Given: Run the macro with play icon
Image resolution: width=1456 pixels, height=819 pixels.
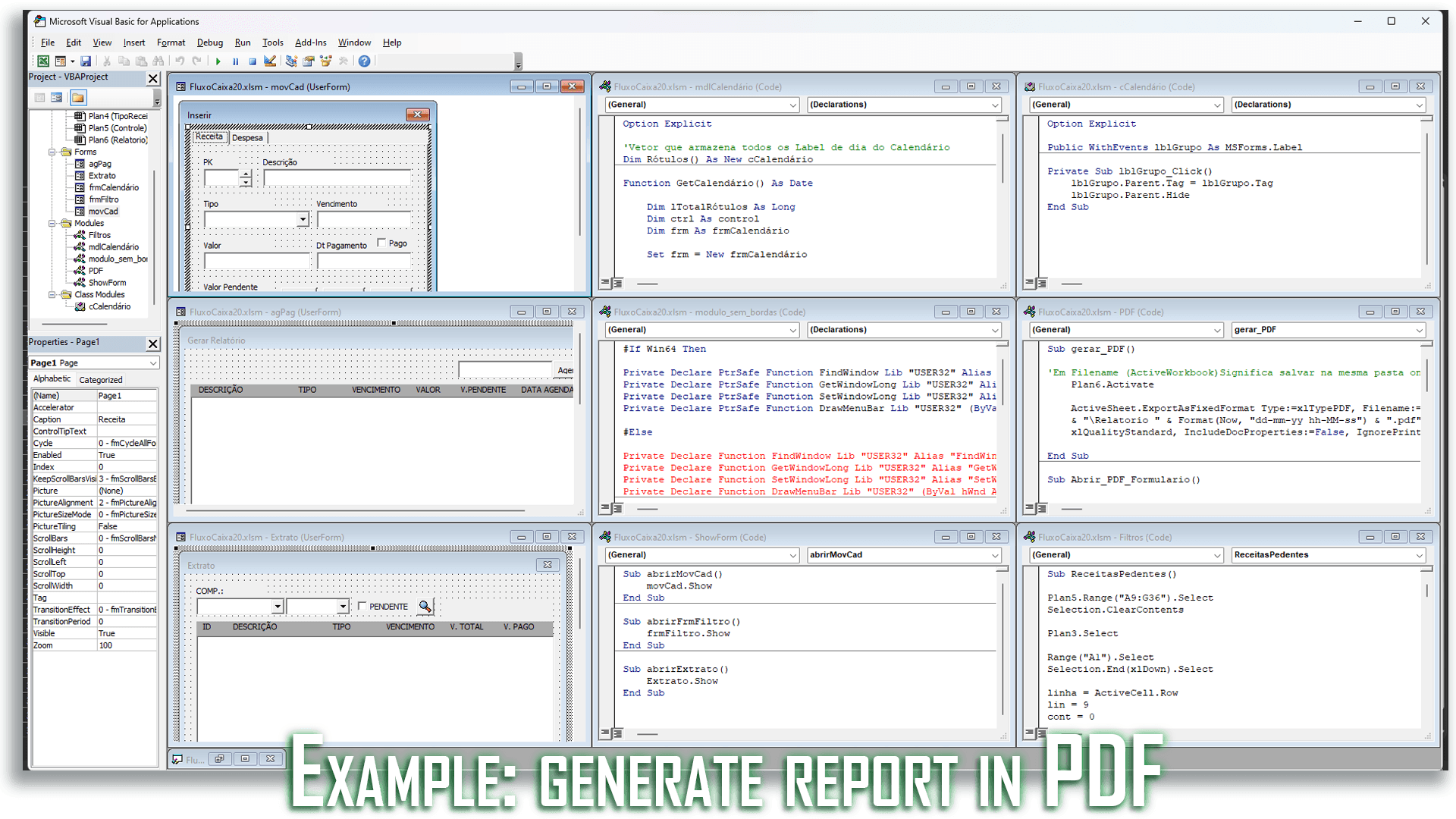Looking at the screenshot, I should 218,61.
